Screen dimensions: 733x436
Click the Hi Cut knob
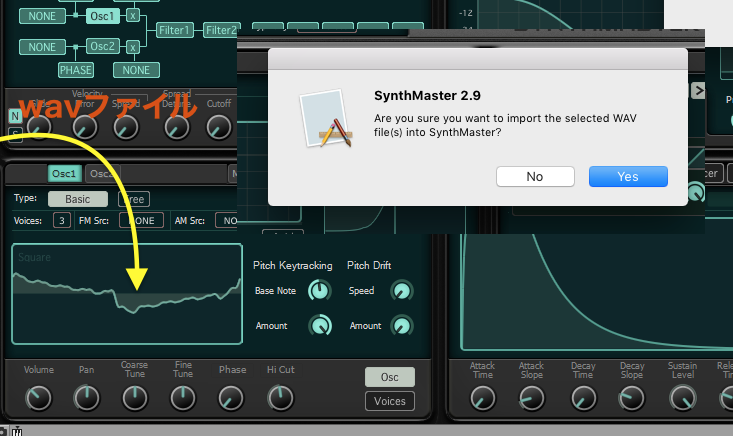pos(280,398)
